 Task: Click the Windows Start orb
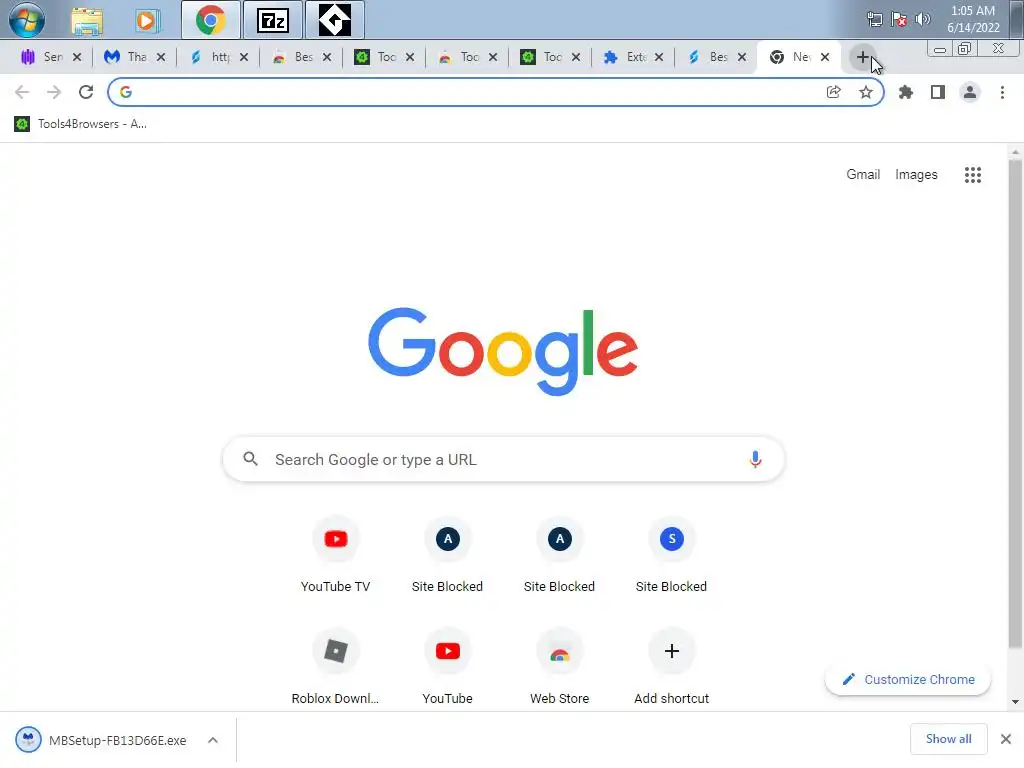pos(27,20)
